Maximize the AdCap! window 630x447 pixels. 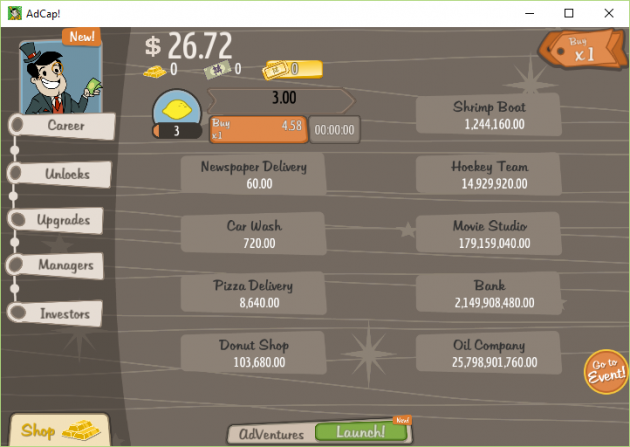[569, 13]
